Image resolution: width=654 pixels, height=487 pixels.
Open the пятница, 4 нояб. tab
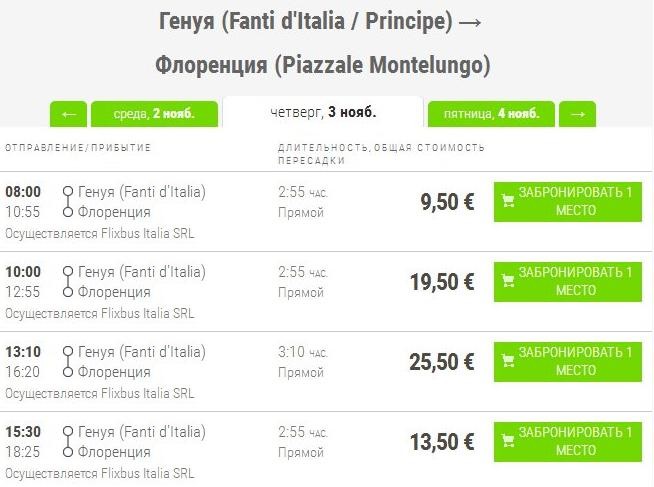click(x=491, y=114)
